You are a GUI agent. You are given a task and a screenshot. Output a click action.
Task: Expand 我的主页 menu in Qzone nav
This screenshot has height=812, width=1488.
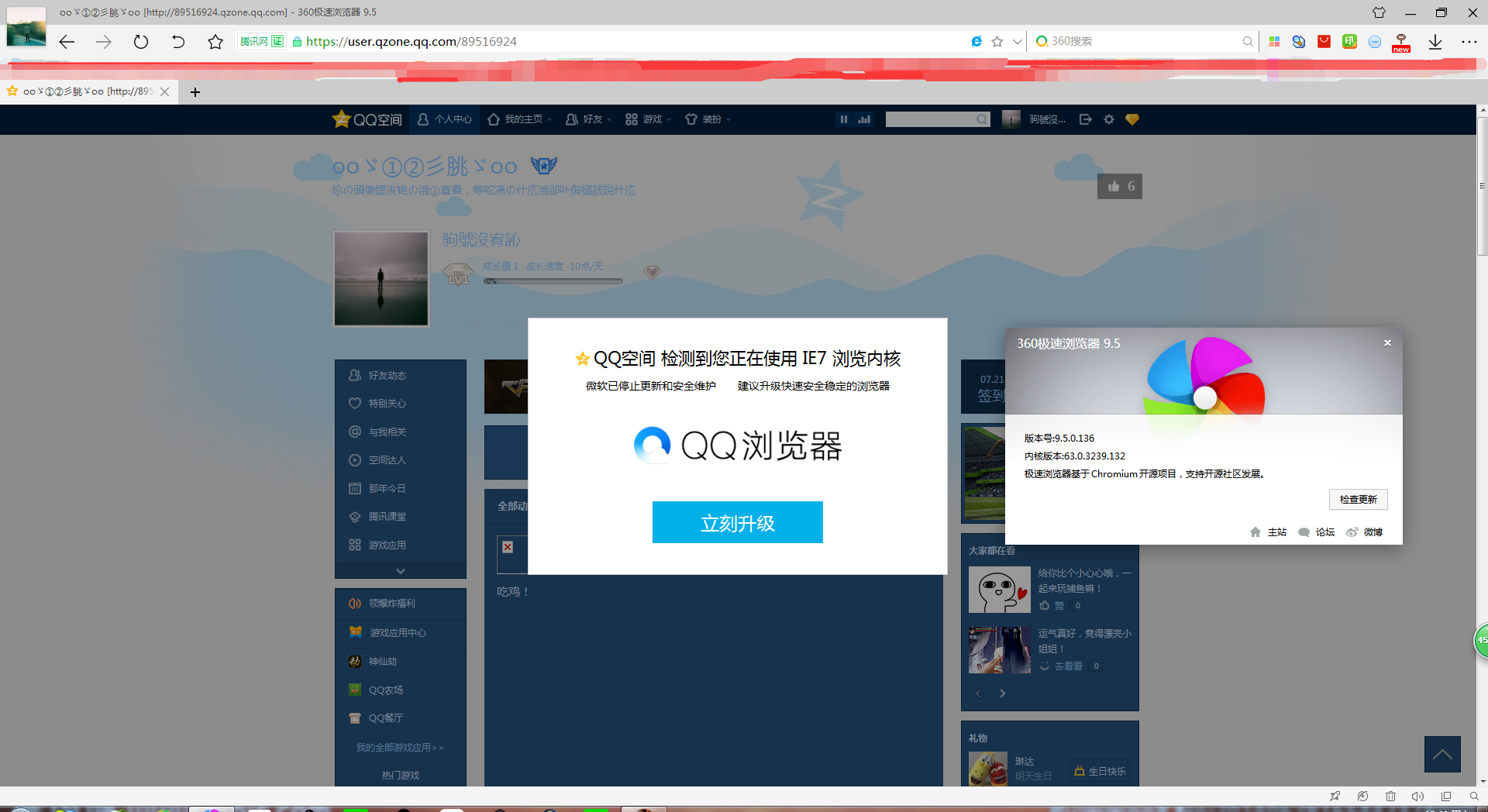click(x=519, y=119)
